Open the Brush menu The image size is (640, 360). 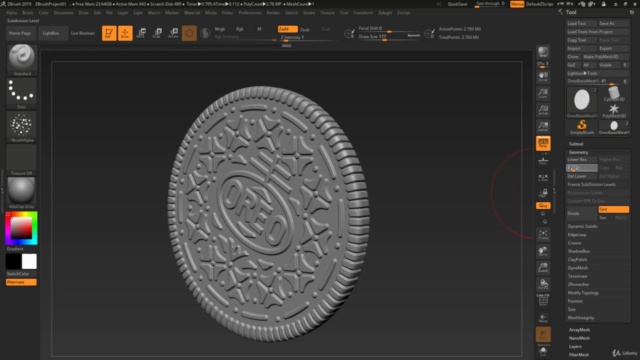point(28,13)
